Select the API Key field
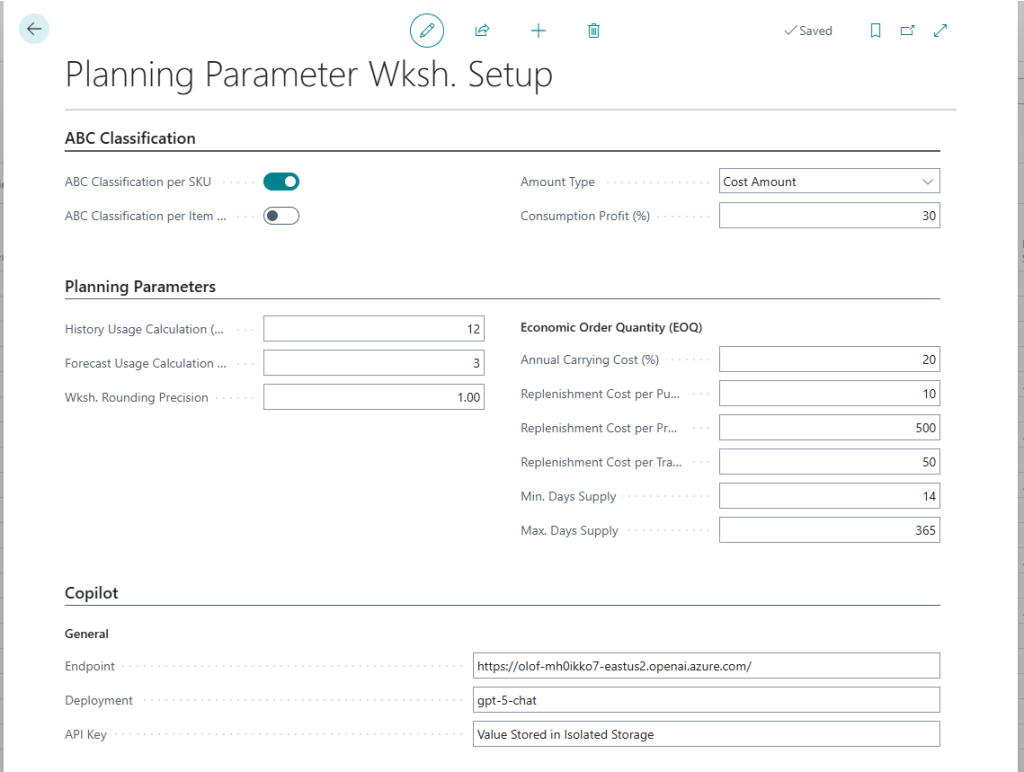 click(x=706, y=734)
